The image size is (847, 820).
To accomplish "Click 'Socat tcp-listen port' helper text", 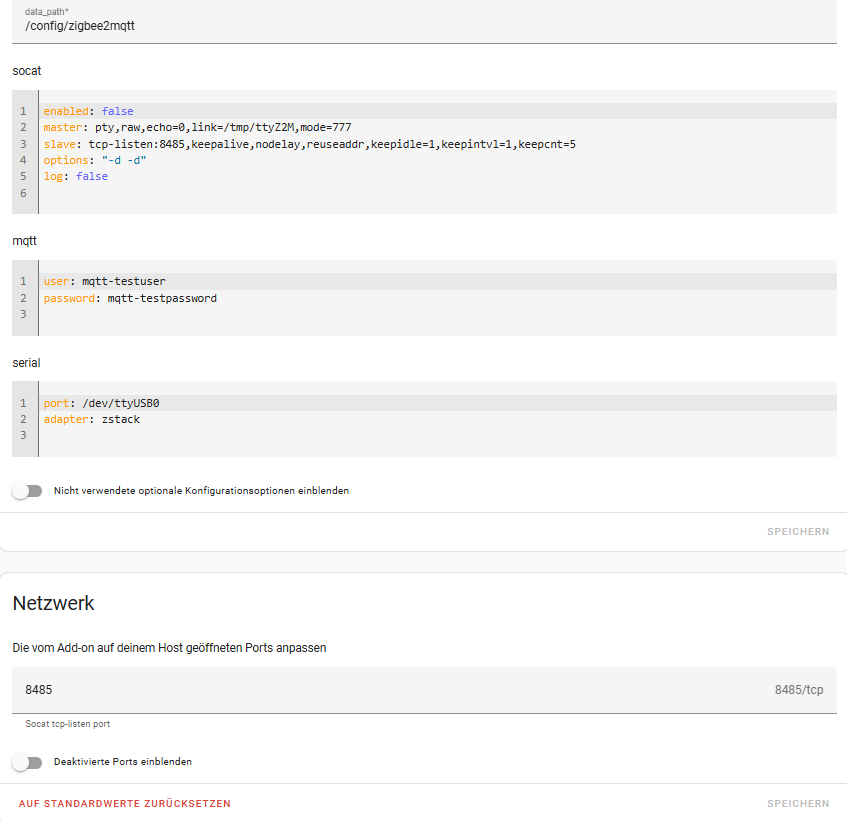I will point(68,724).
